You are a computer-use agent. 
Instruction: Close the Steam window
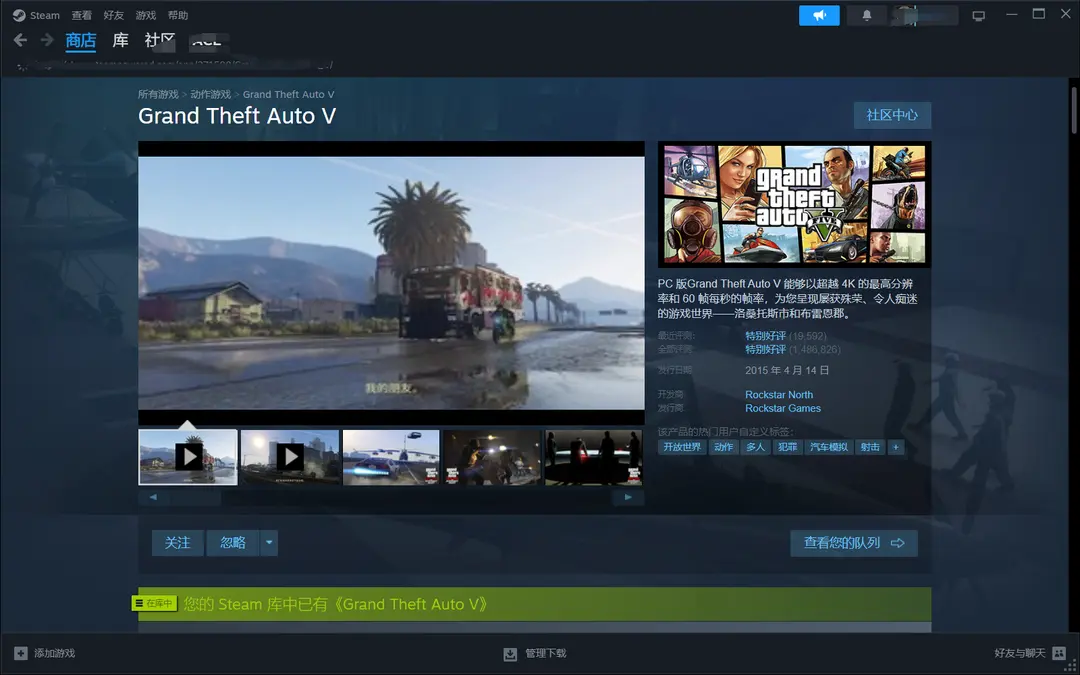[x=1066, y=14]
